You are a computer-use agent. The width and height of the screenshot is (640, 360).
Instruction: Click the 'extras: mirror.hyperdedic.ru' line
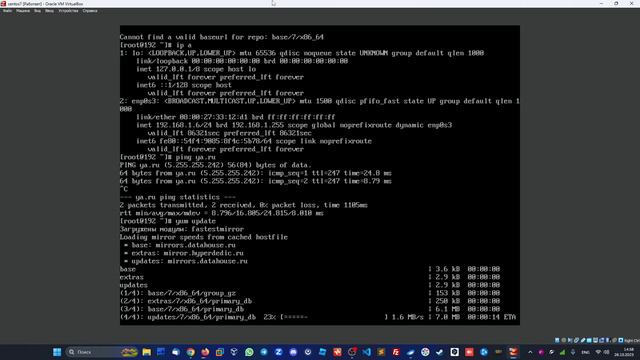tap(184, 253)
